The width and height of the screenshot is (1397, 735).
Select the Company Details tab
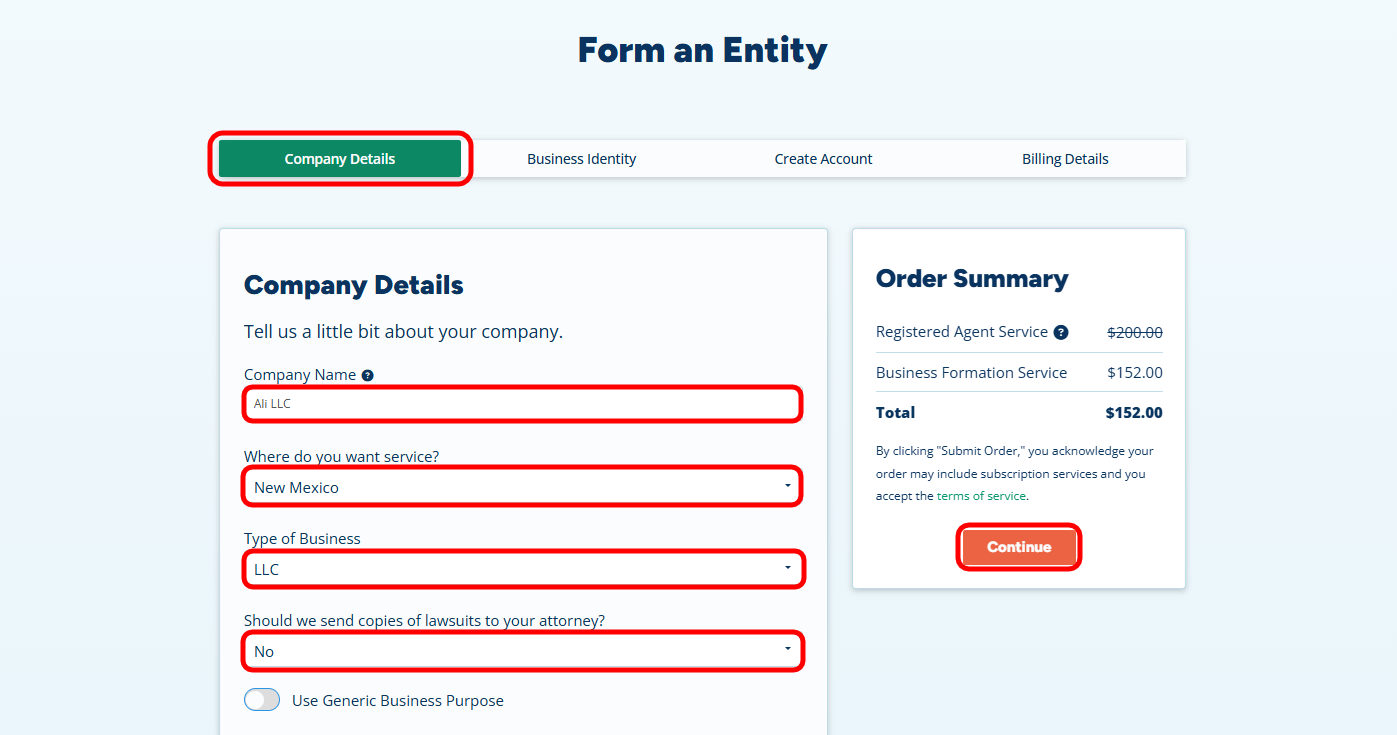(340, 159)
